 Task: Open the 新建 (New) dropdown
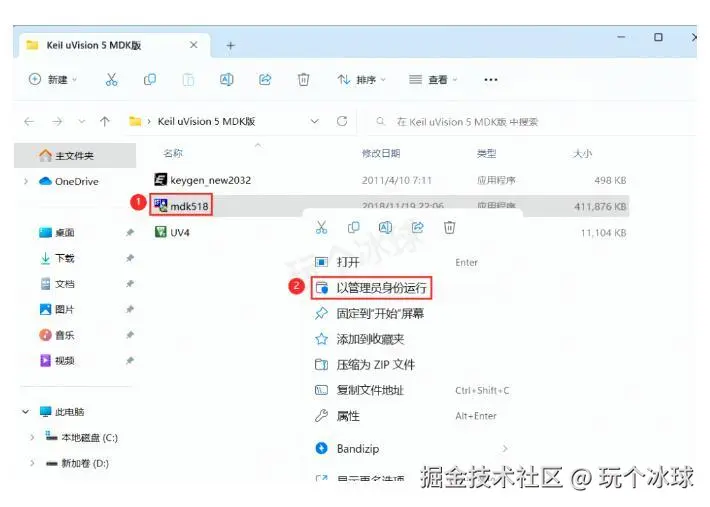pyautogui.click(x=53, y=80)
